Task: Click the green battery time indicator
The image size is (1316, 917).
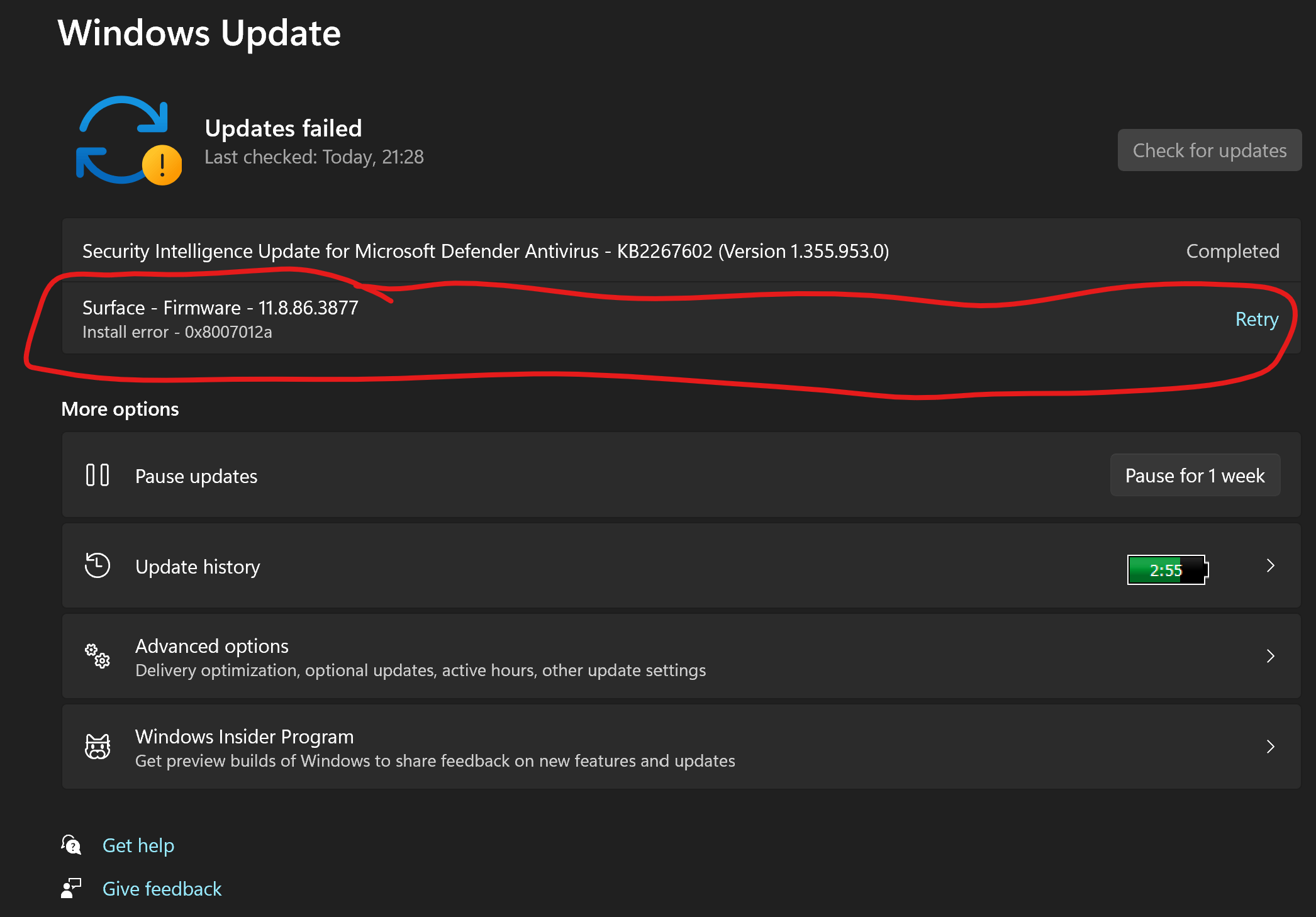Action: tap(1167, 570)
